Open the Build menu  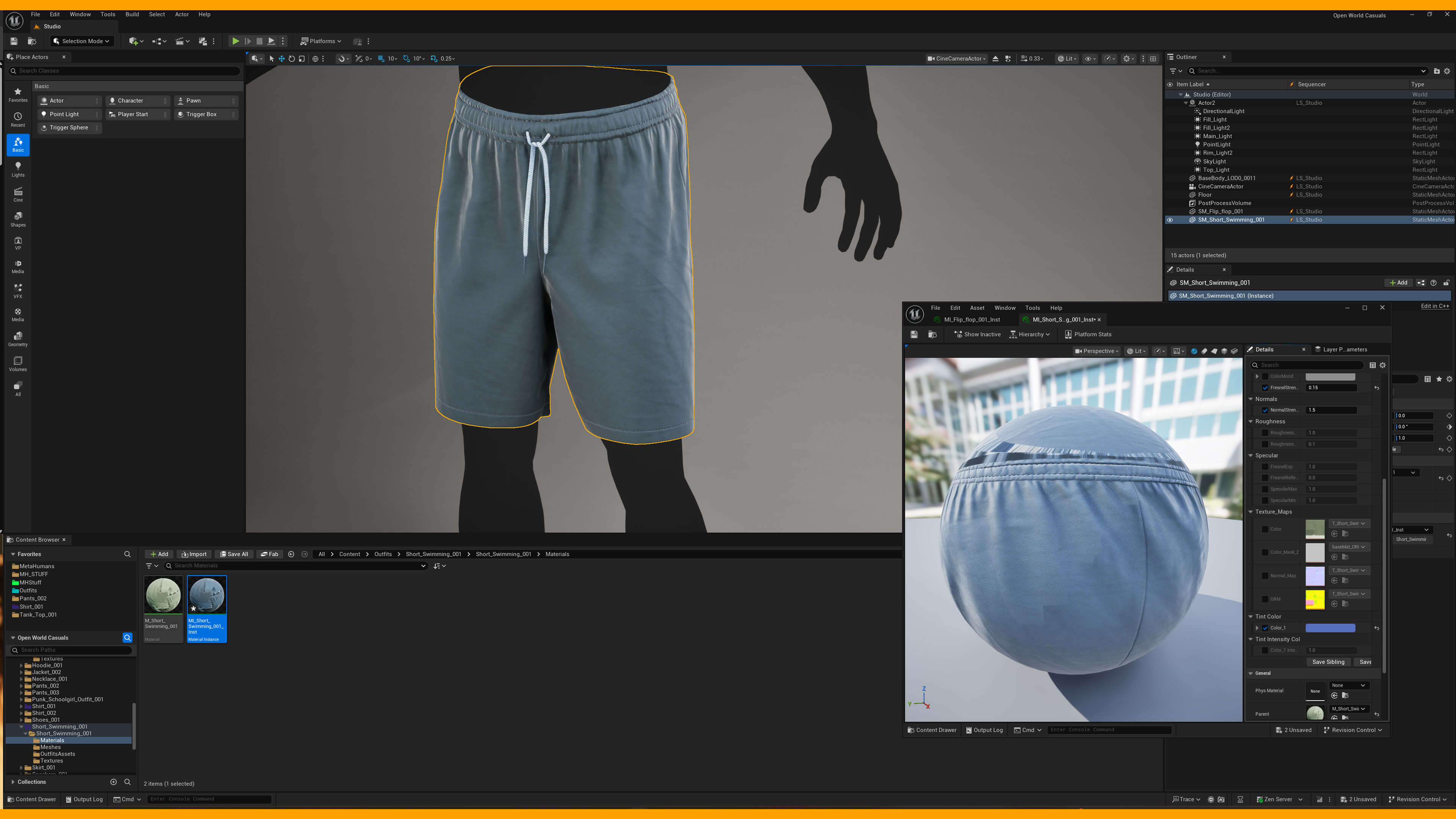click(x=132, y=14)
